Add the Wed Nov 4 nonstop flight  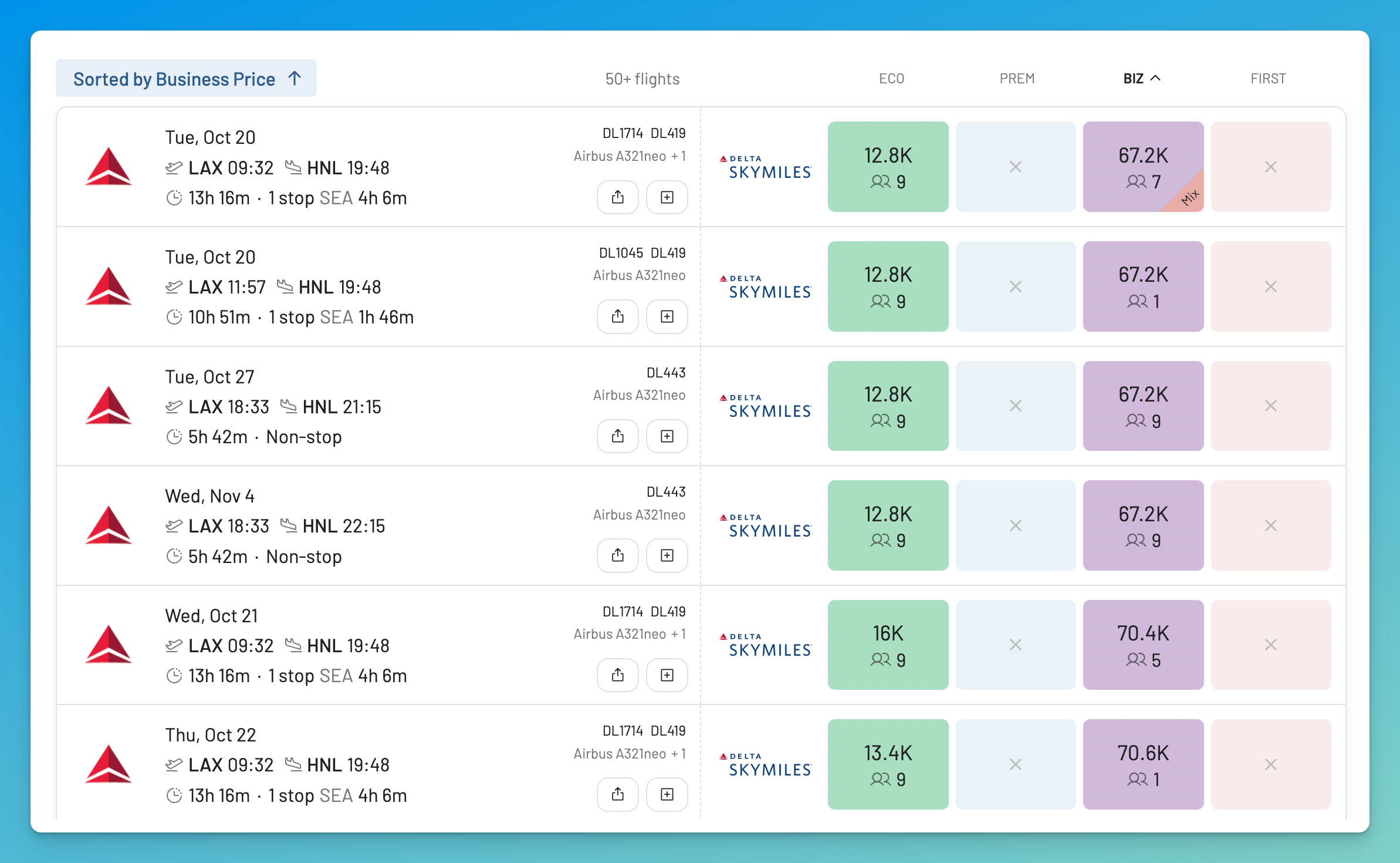[667, 555]
